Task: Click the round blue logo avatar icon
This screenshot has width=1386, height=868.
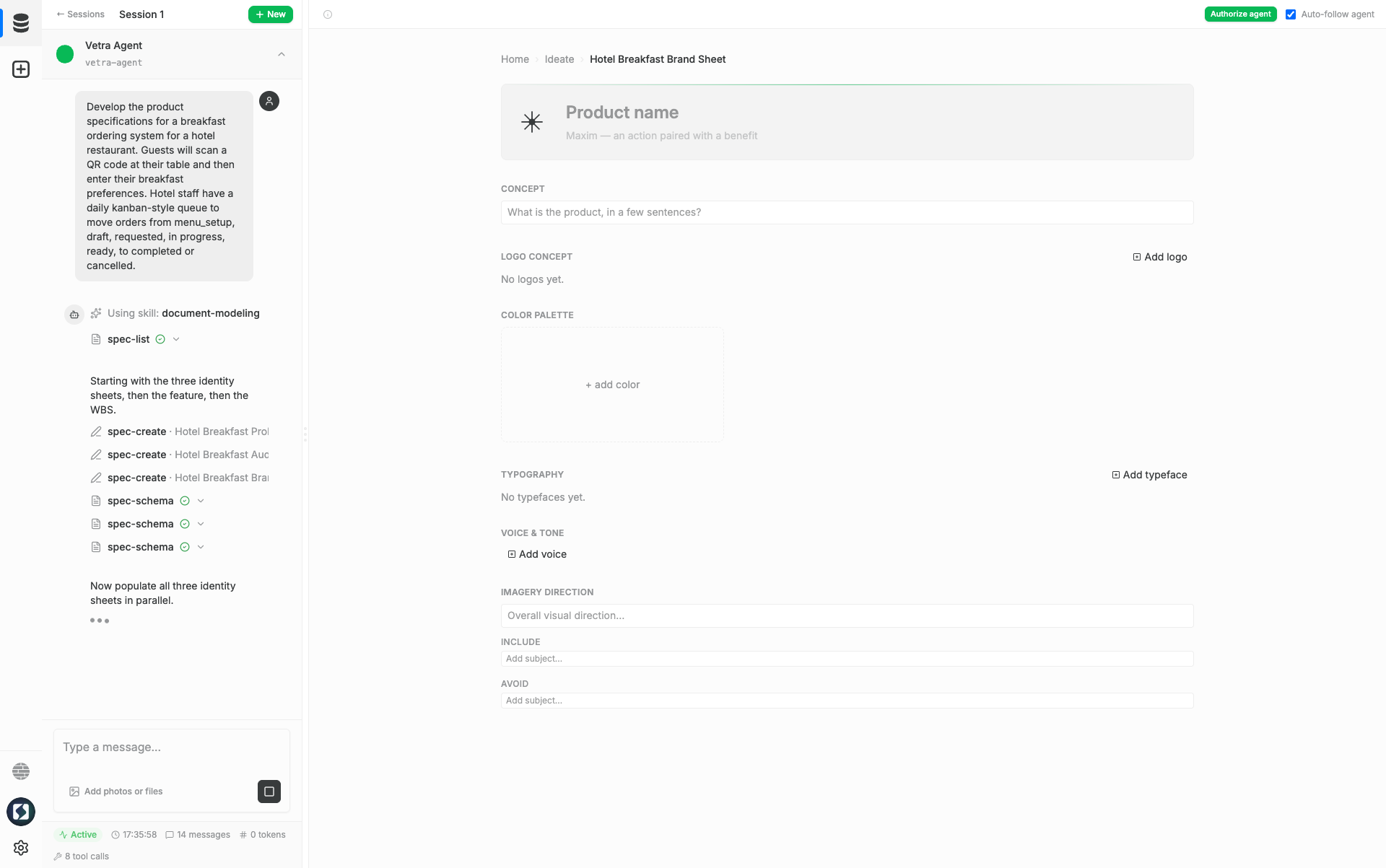Action: point(21,812)
